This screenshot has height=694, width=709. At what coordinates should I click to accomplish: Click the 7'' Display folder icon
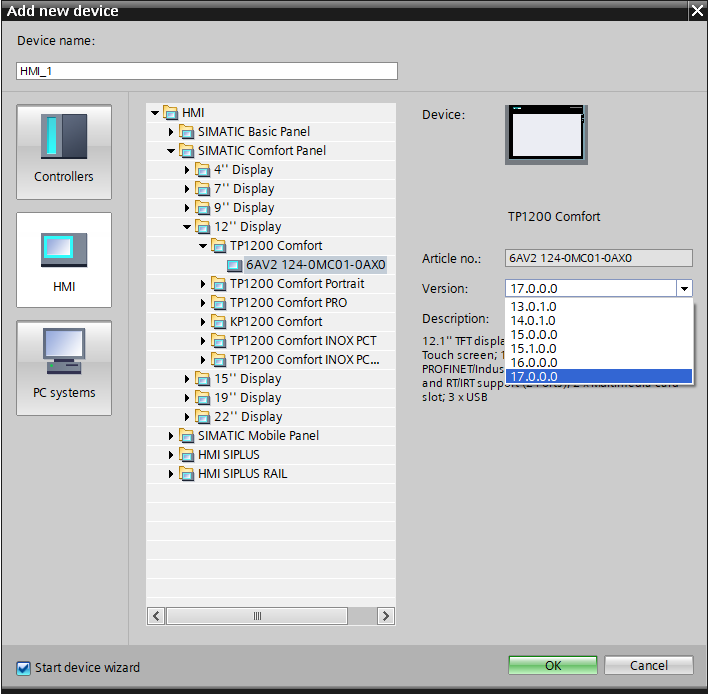[203, 189]
